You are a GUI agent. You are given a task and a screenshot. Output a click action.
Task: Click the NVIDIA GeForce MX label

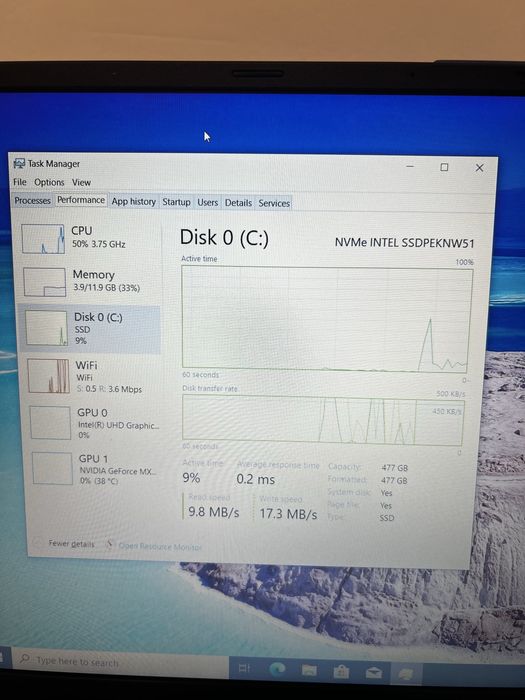click(118, 471)
